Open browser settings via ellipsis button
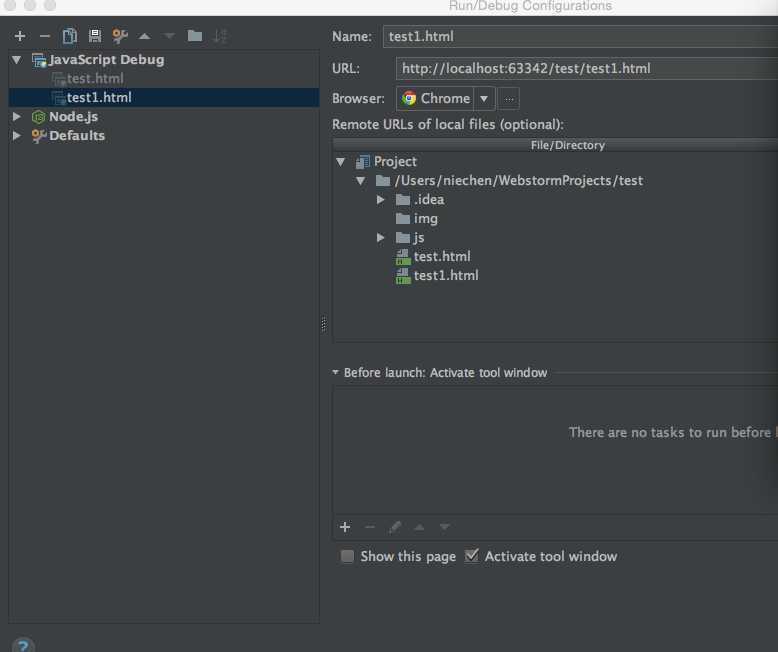This screenshot has width=778, height=652. point(509,99)
